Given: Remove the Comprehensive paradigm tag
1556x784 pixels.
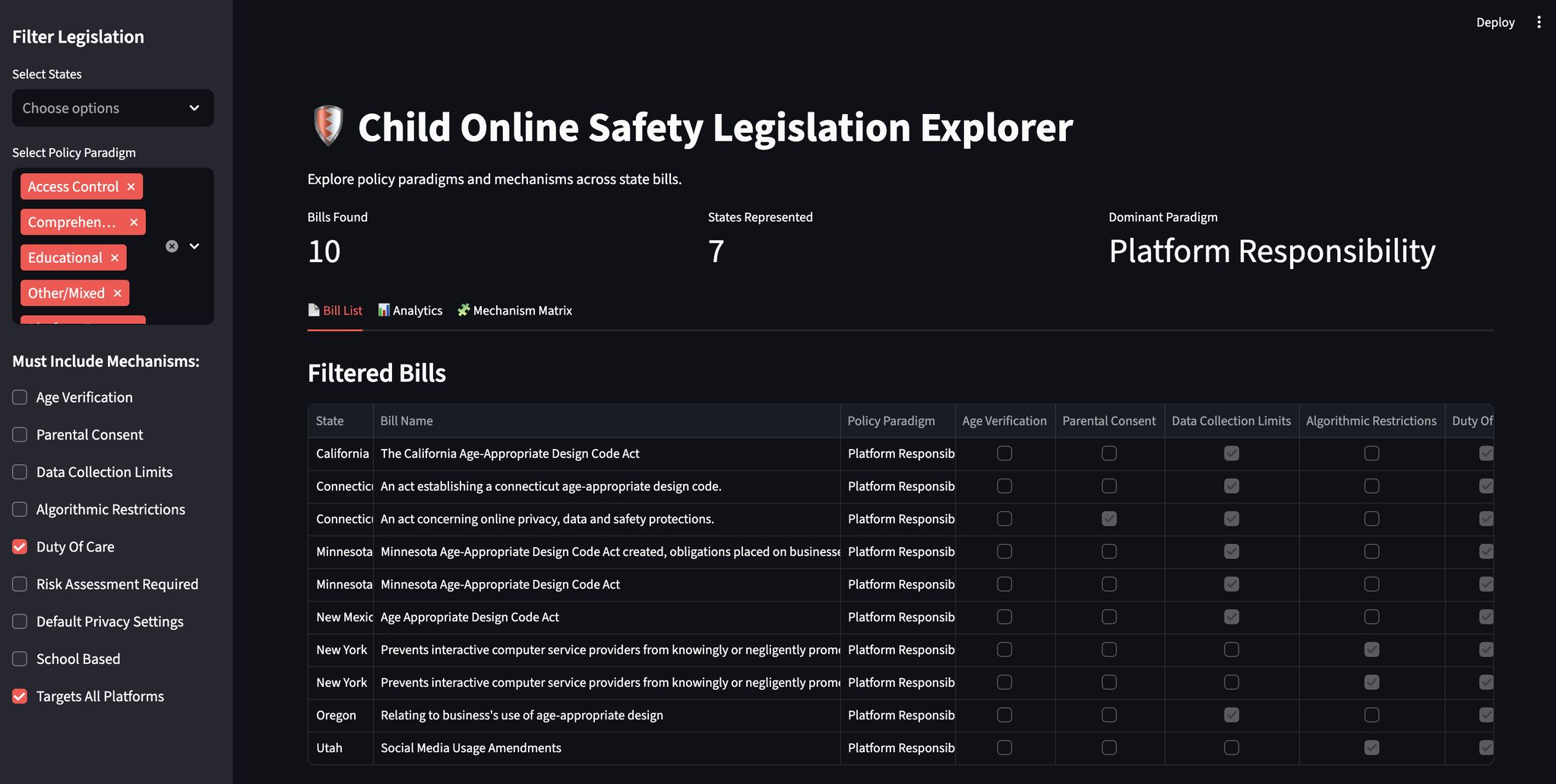Looking at the screenshot, I should (x=134, y=223).
